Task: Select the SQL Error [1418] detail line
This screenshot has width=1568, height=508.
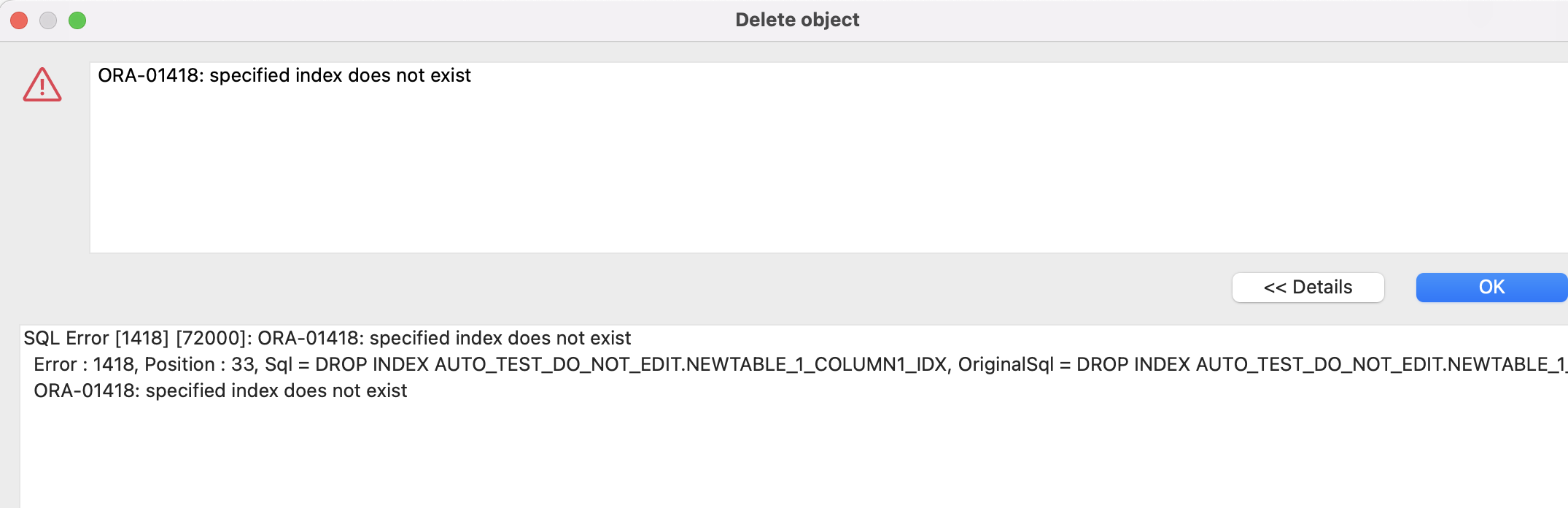Action: (x=326, y=338)
